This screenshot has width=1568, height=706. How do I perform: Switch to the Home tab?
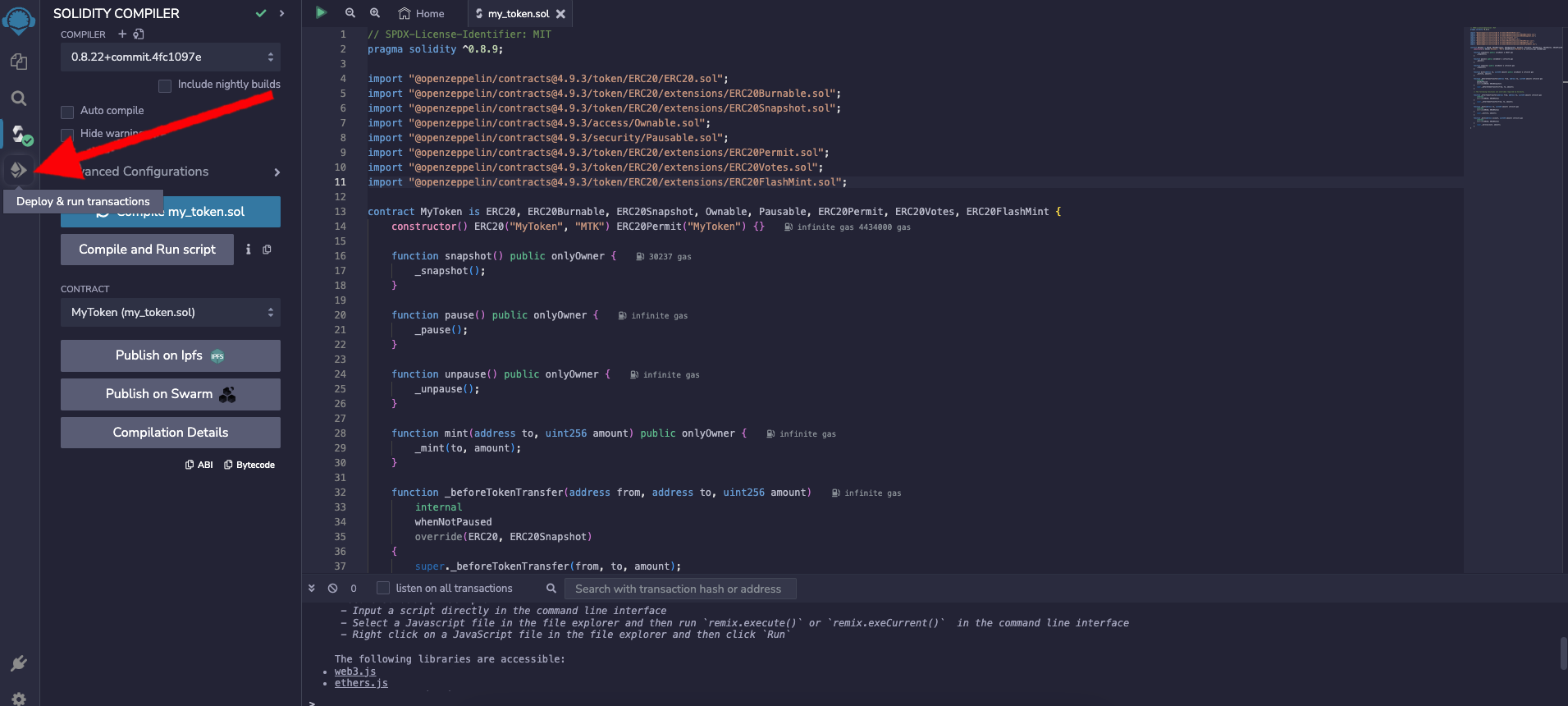421,13
